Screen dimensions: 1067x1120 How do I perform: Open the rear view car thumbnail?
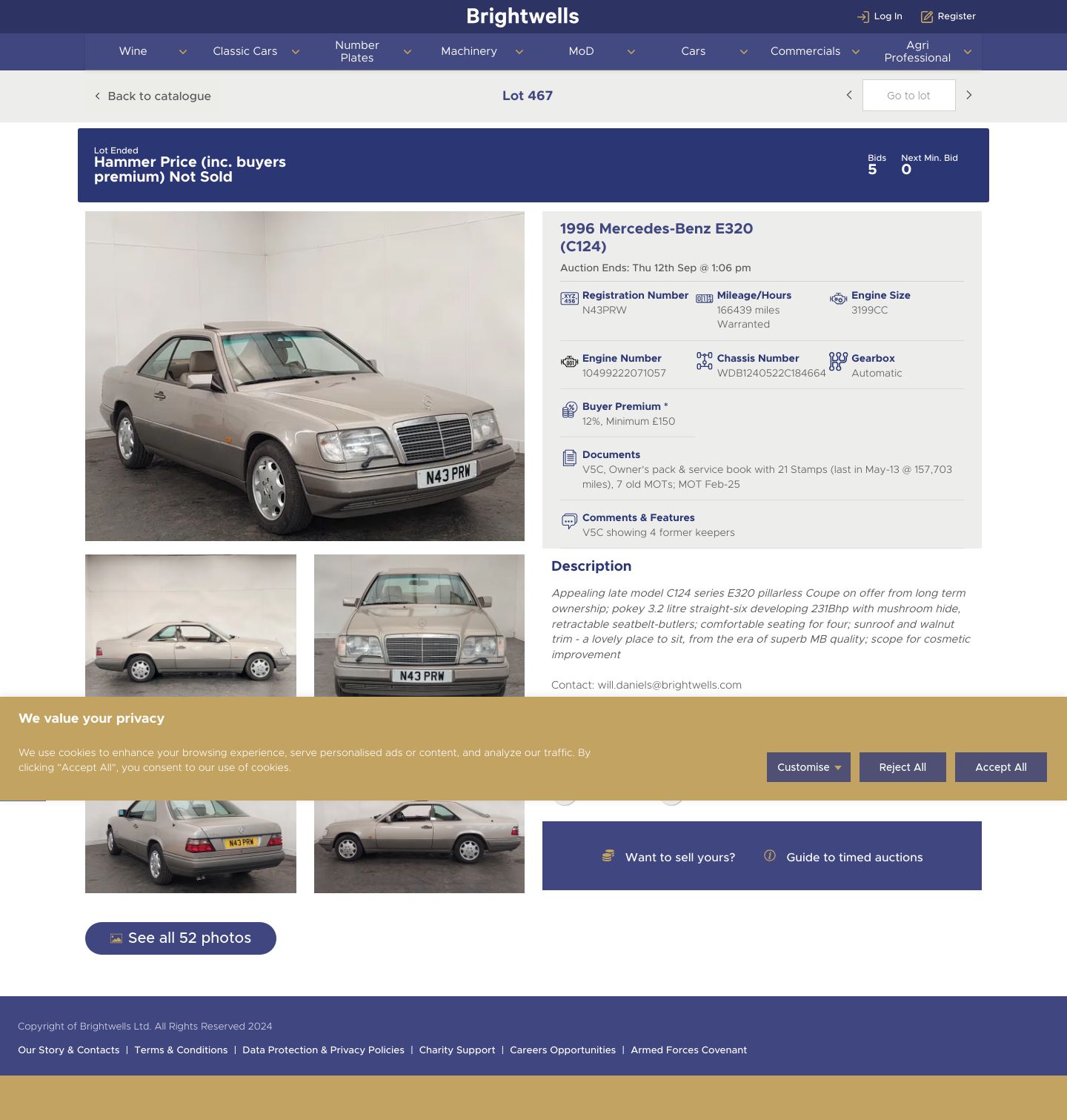point(190,846)
